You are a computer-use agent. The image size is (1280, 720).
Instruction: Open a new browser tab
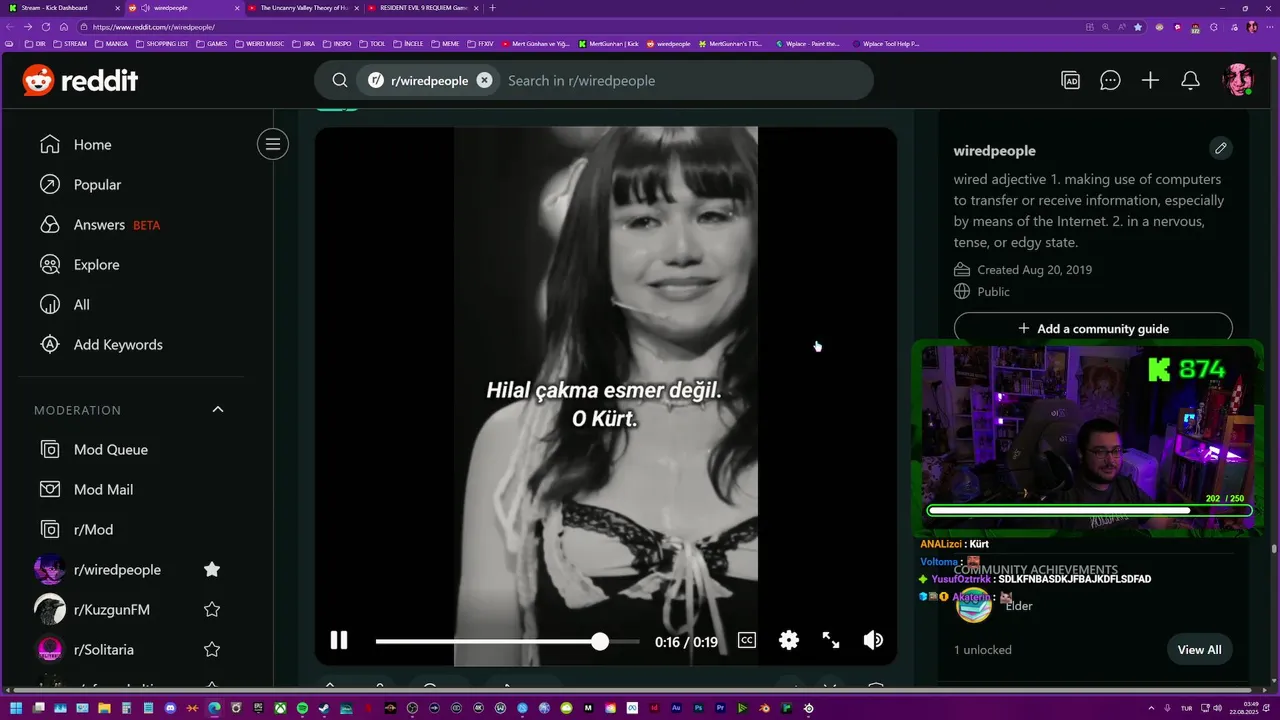pyautogui.click(x=492, y=8)
